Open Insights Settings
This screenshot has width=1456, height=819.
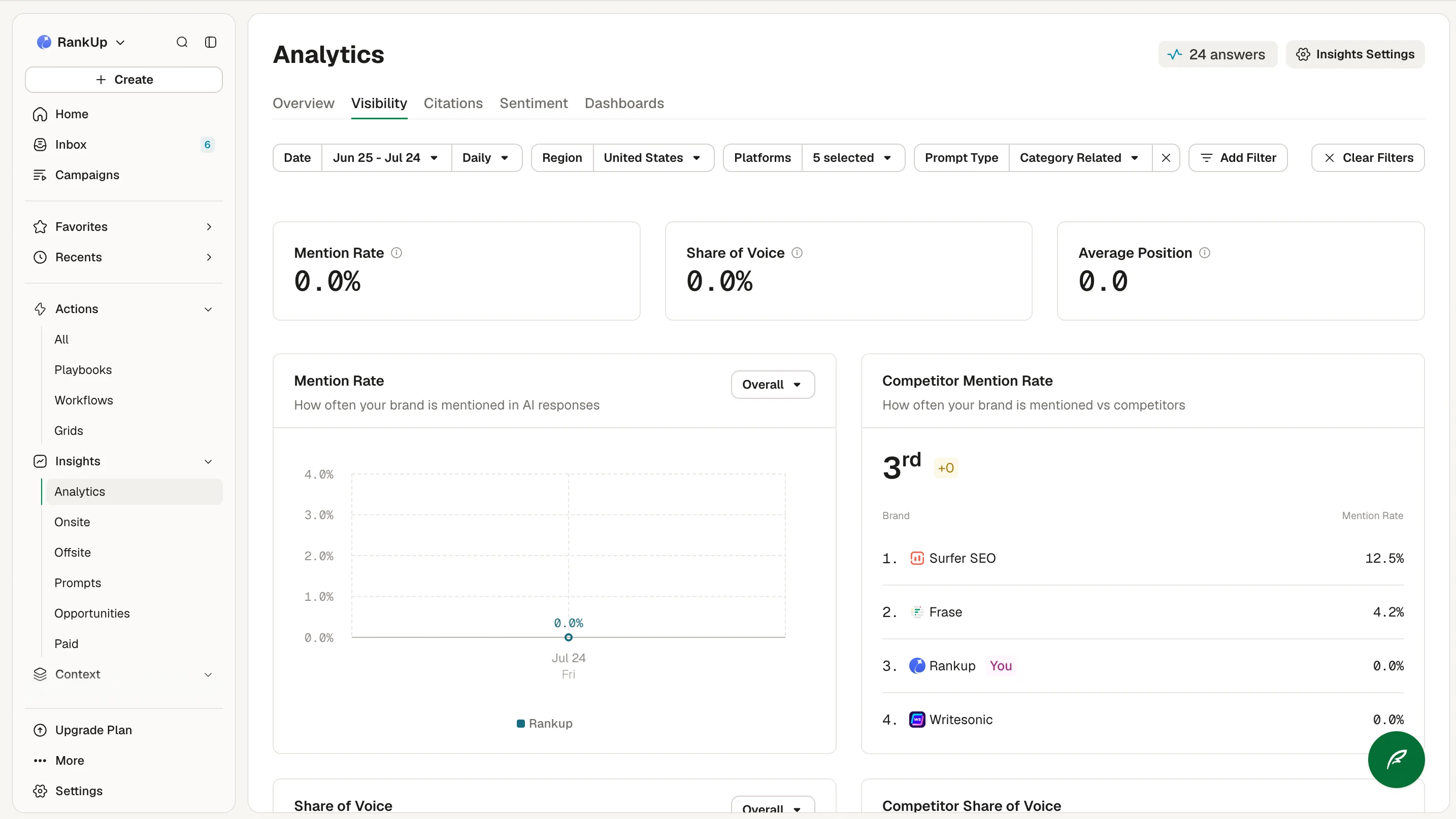click(x=1355, y=55)
